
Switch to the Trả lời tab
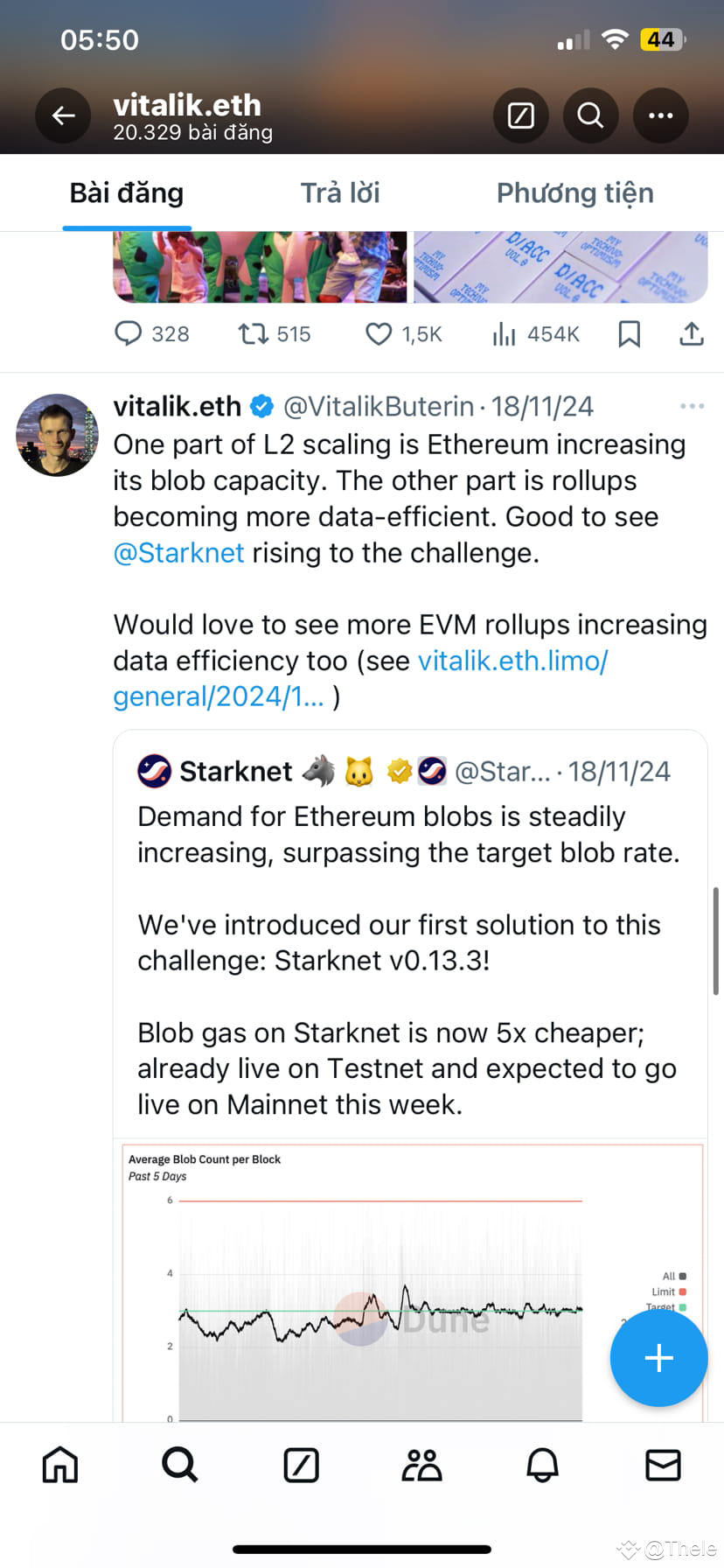coord(341,192)
